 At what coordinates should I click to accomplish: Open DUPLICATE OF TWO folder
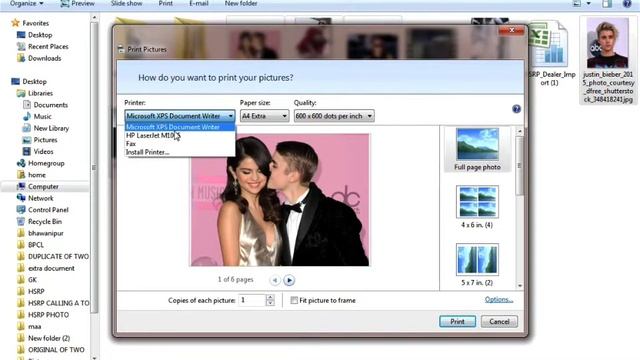(x=58, y=257)
